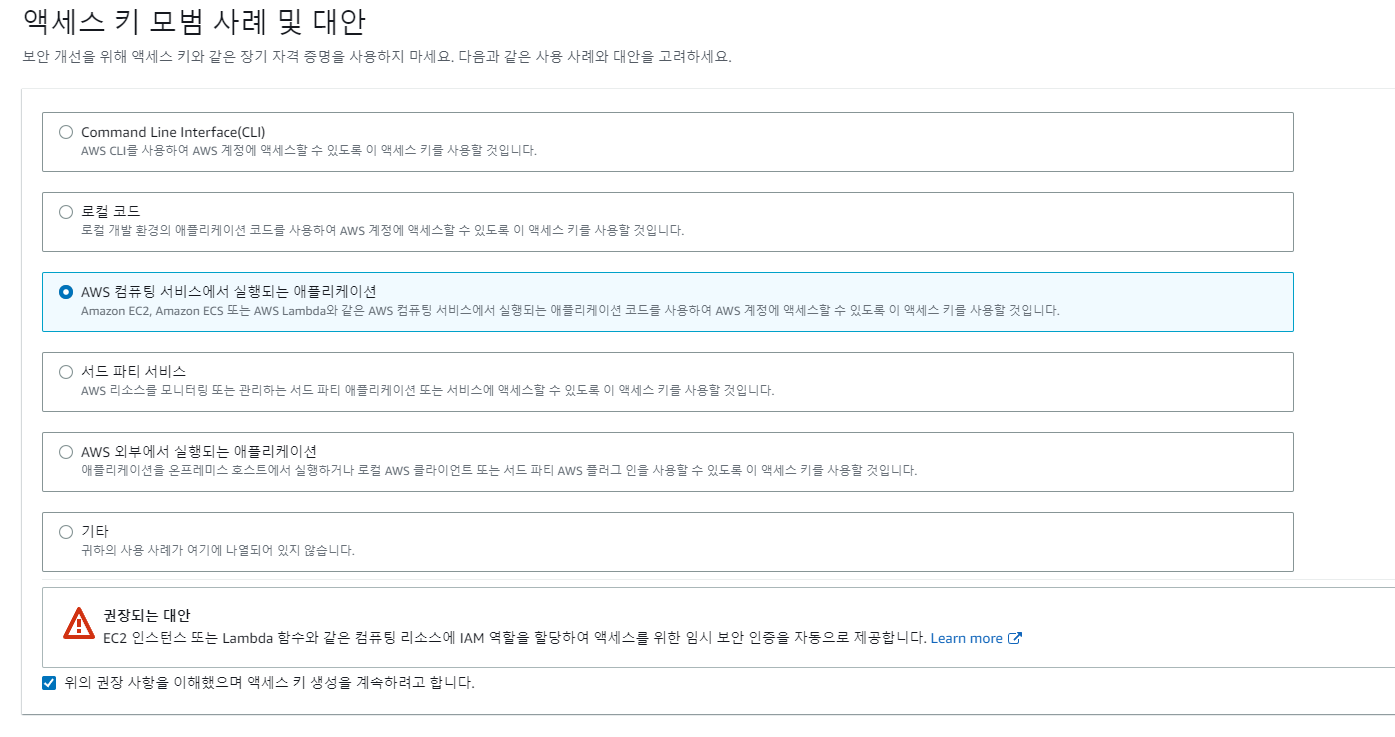1395x737 pixels.
Task: Select the 기타 radio option
Action: (x=66, y=532)
